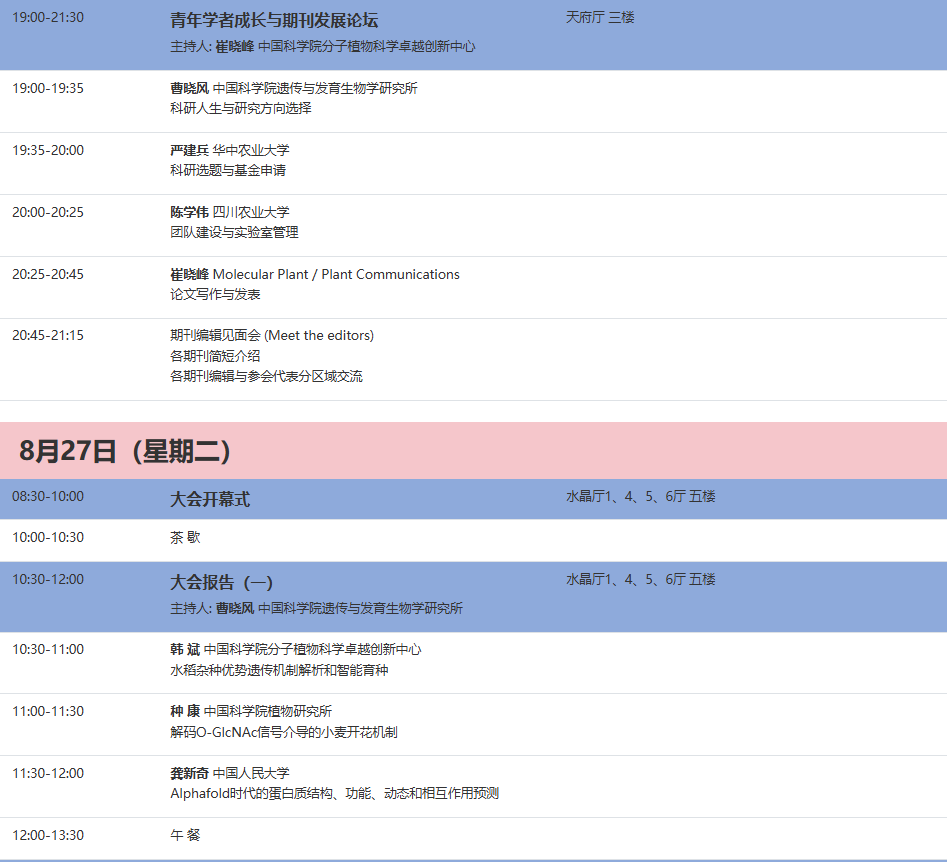Click speaker name 陈学伟
947x862 pixels.
click(x=190, y=212)
